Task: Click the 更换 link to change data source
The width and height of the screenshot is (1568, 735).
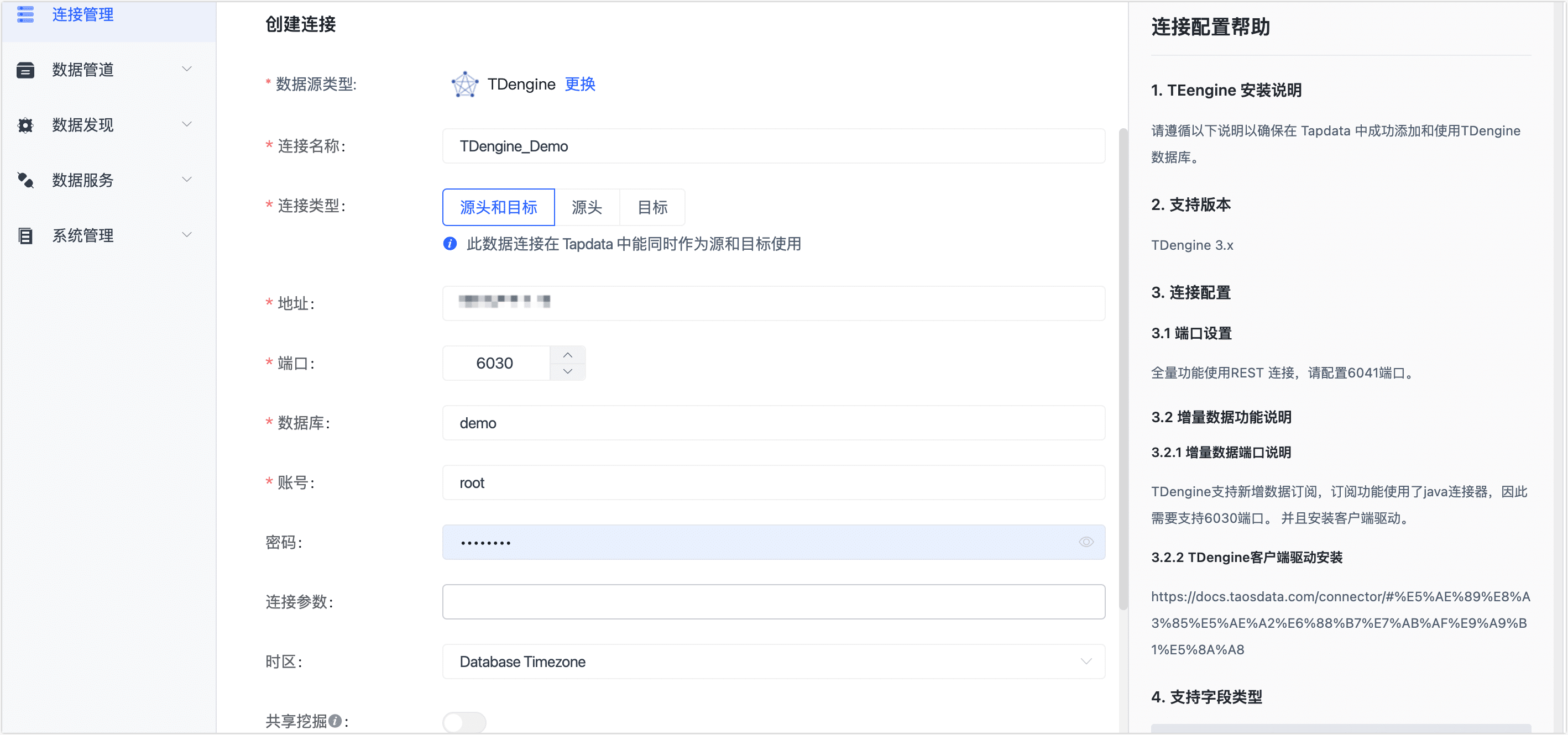Action: [579, 85]
